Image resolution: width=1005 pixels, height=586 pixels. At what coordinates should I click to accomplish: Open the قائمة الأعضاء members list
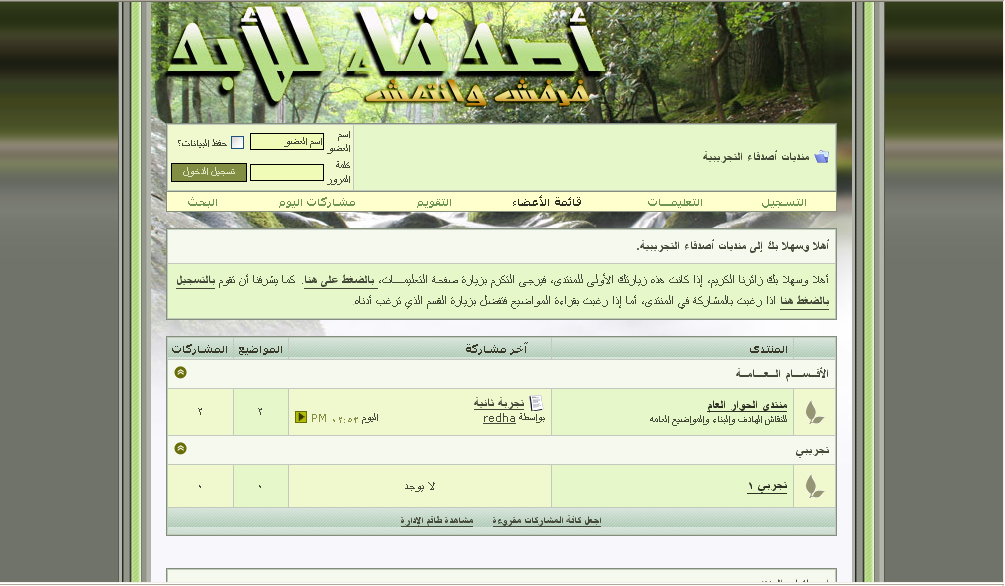tap(546, 203)
